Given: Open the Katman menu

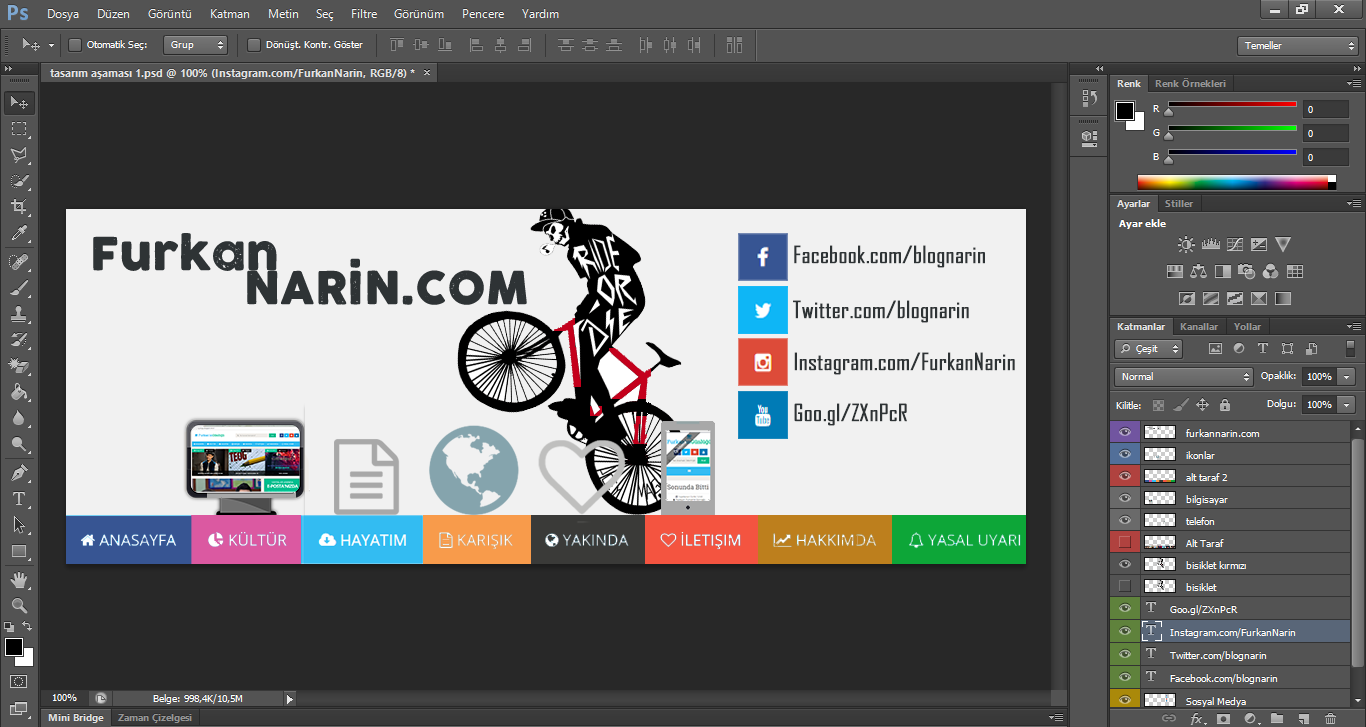Looking at the screenshot, I should pos(230,14).
